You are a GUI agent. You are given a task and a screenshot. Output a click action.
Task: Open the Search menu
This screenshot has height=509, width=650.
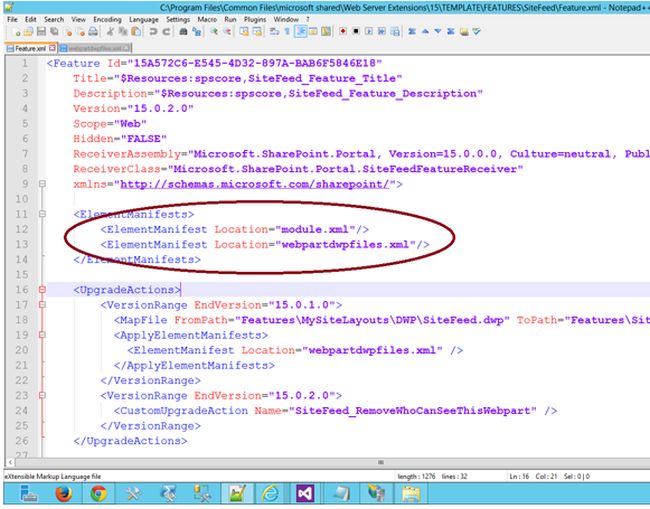[x=54, y=19]
